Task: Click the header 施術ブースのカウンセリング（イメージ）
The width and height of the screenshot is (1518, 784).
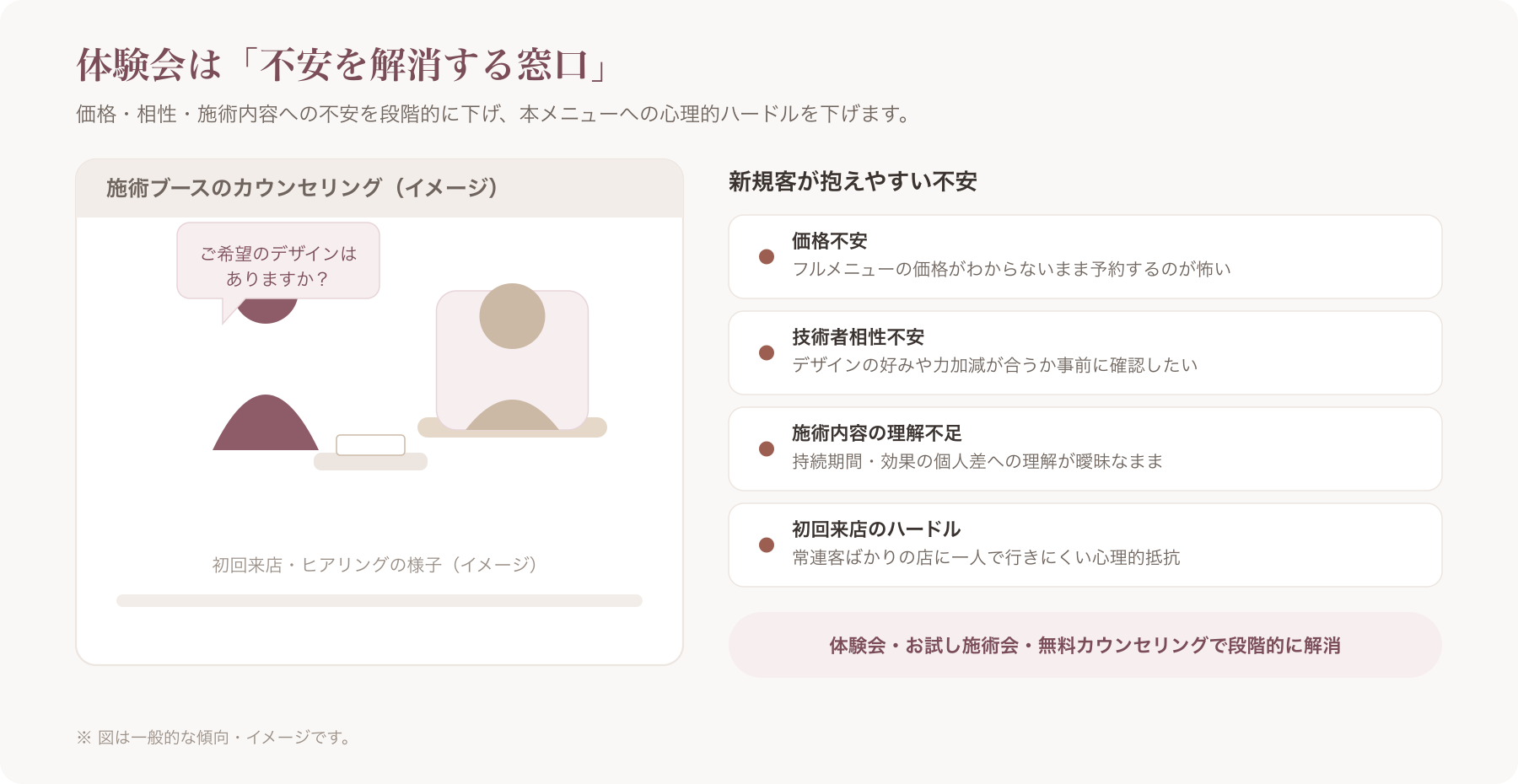Action: (x=303, y=187)
